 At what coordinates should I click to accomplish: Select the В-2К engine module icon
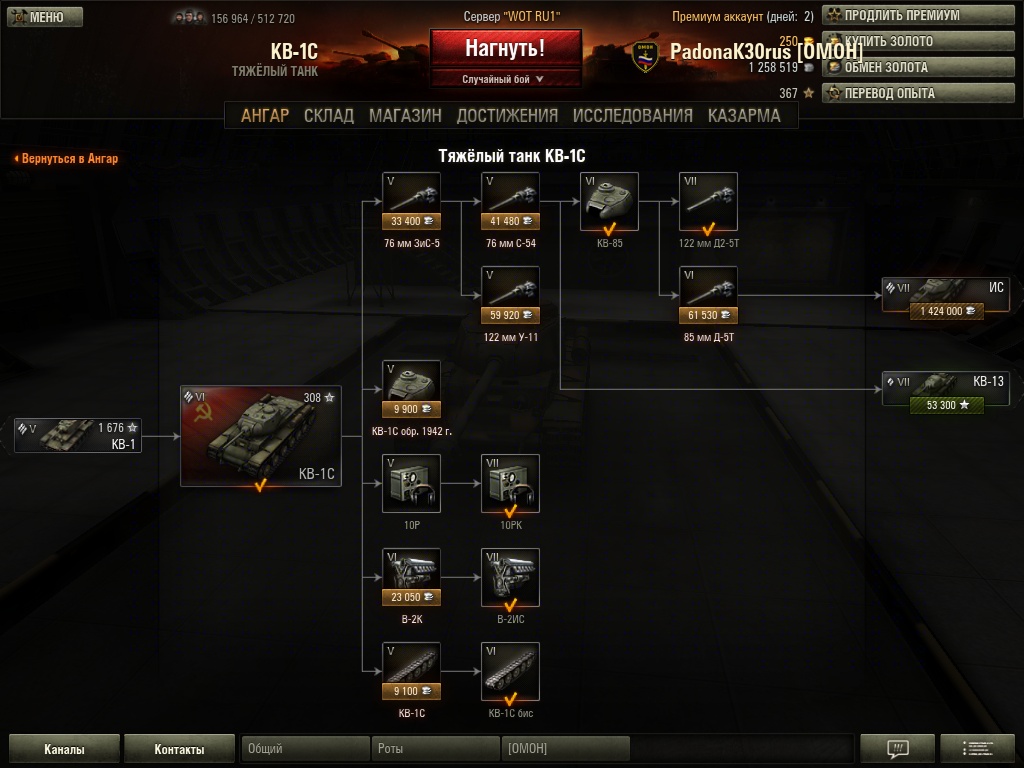click(x=411, y=577)
